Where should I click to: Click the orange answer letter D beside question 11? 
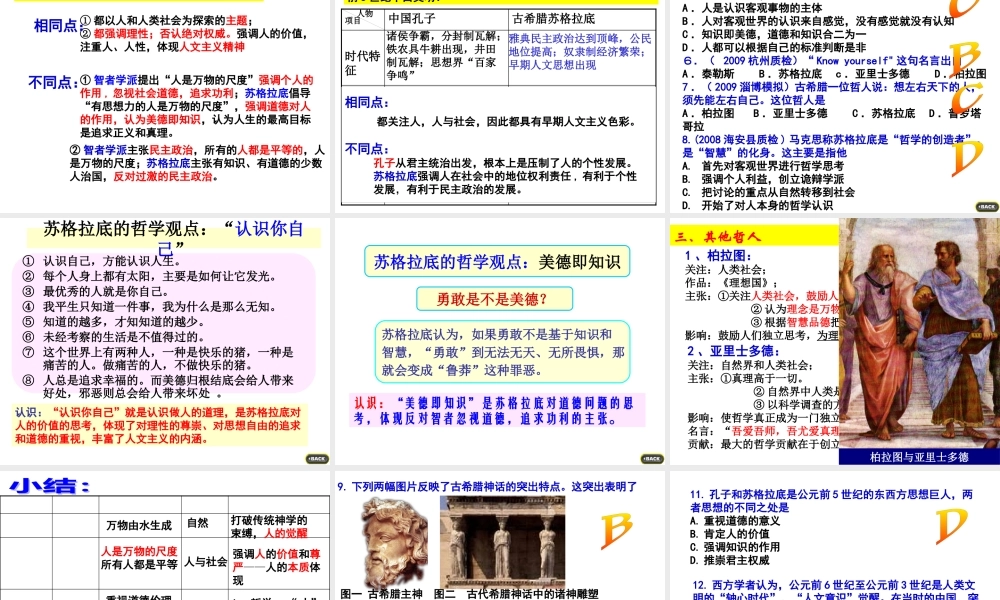coord(951,527)
